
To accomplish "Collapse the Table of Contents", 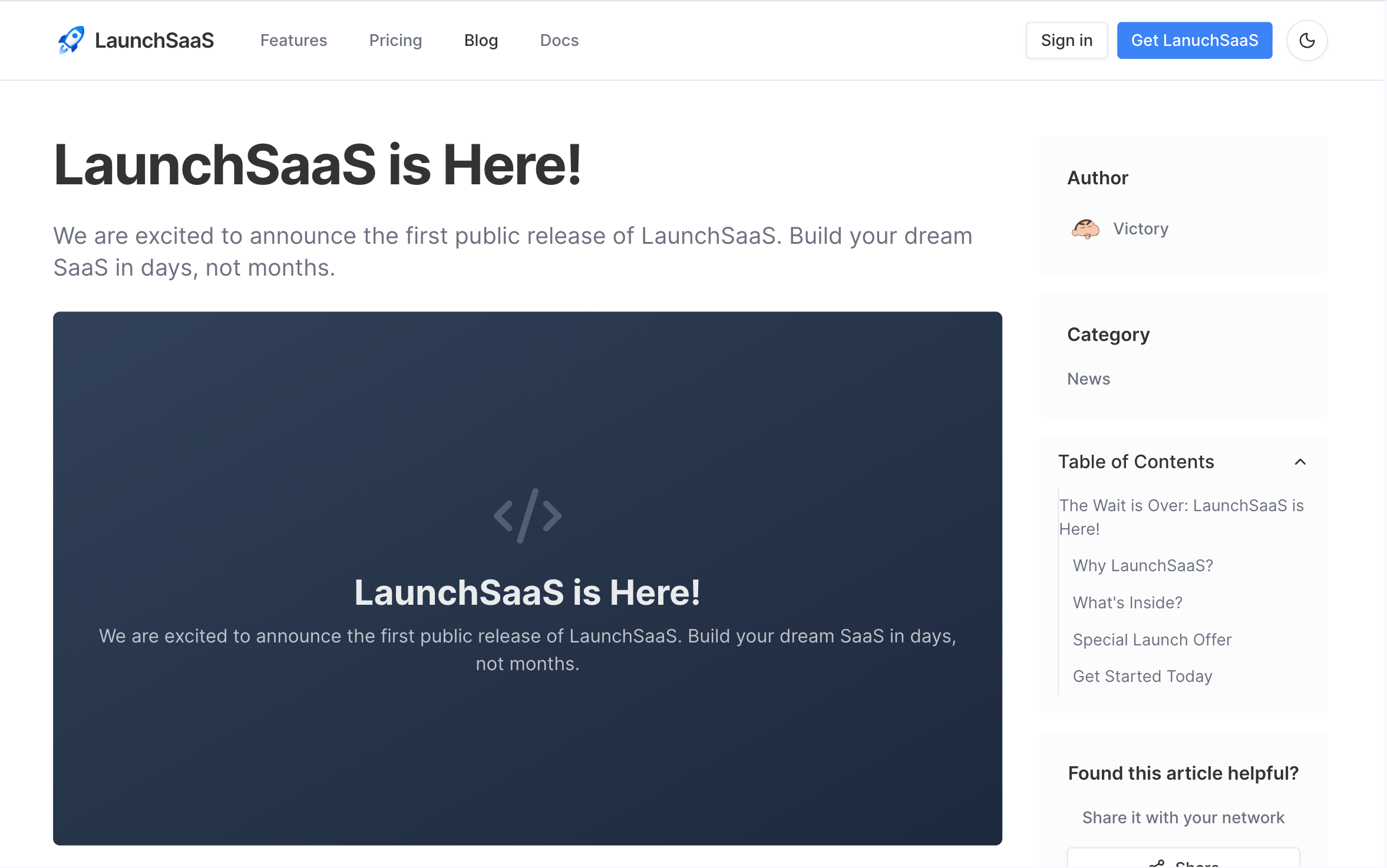I will [1300, 462].
